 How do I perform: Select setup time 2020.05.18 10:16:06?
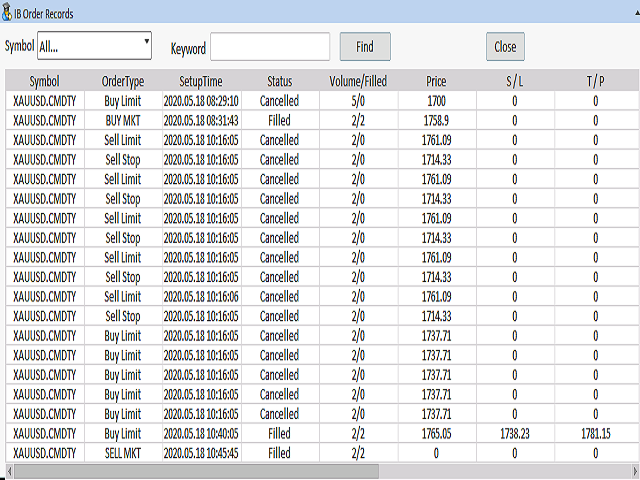click(201, 296)
